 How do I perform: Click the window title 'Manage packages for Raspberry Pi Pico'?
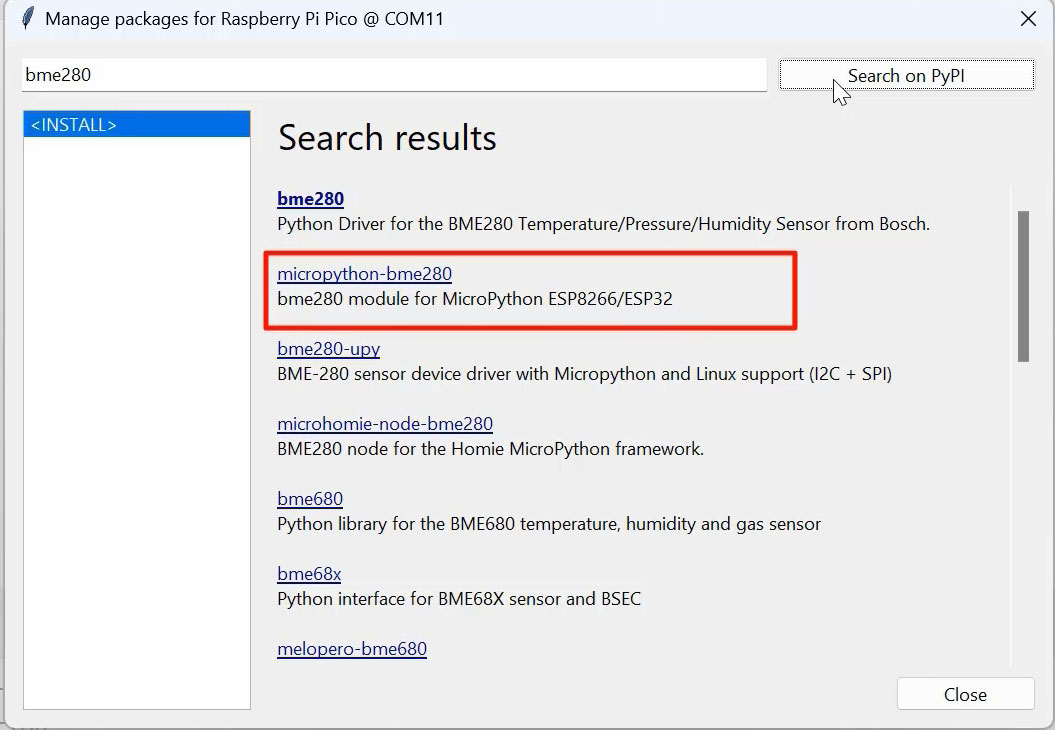pos(201,19)
